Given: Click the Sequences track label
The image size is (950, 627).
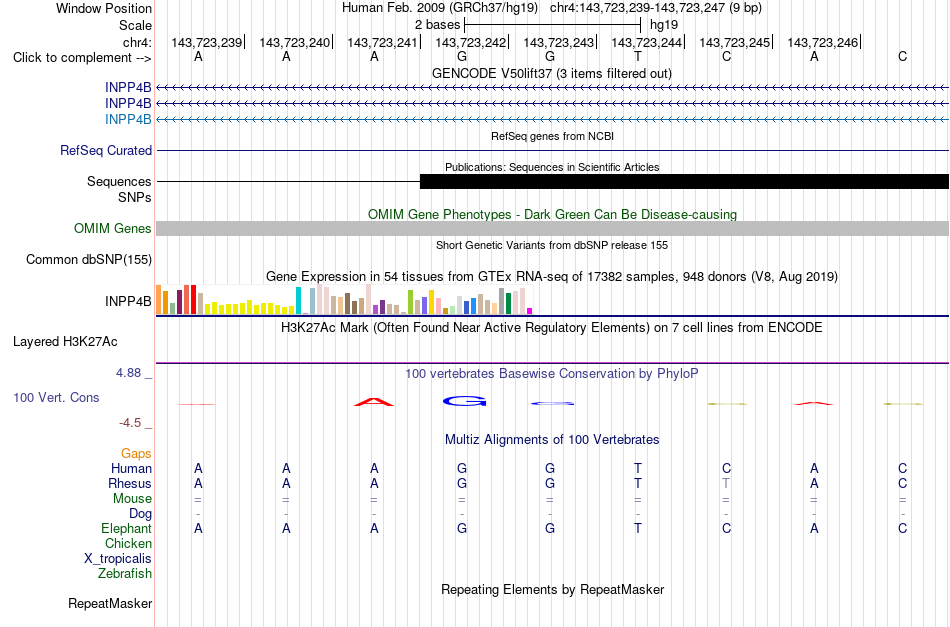Looking at the screenshot, I should coord(119,181).
